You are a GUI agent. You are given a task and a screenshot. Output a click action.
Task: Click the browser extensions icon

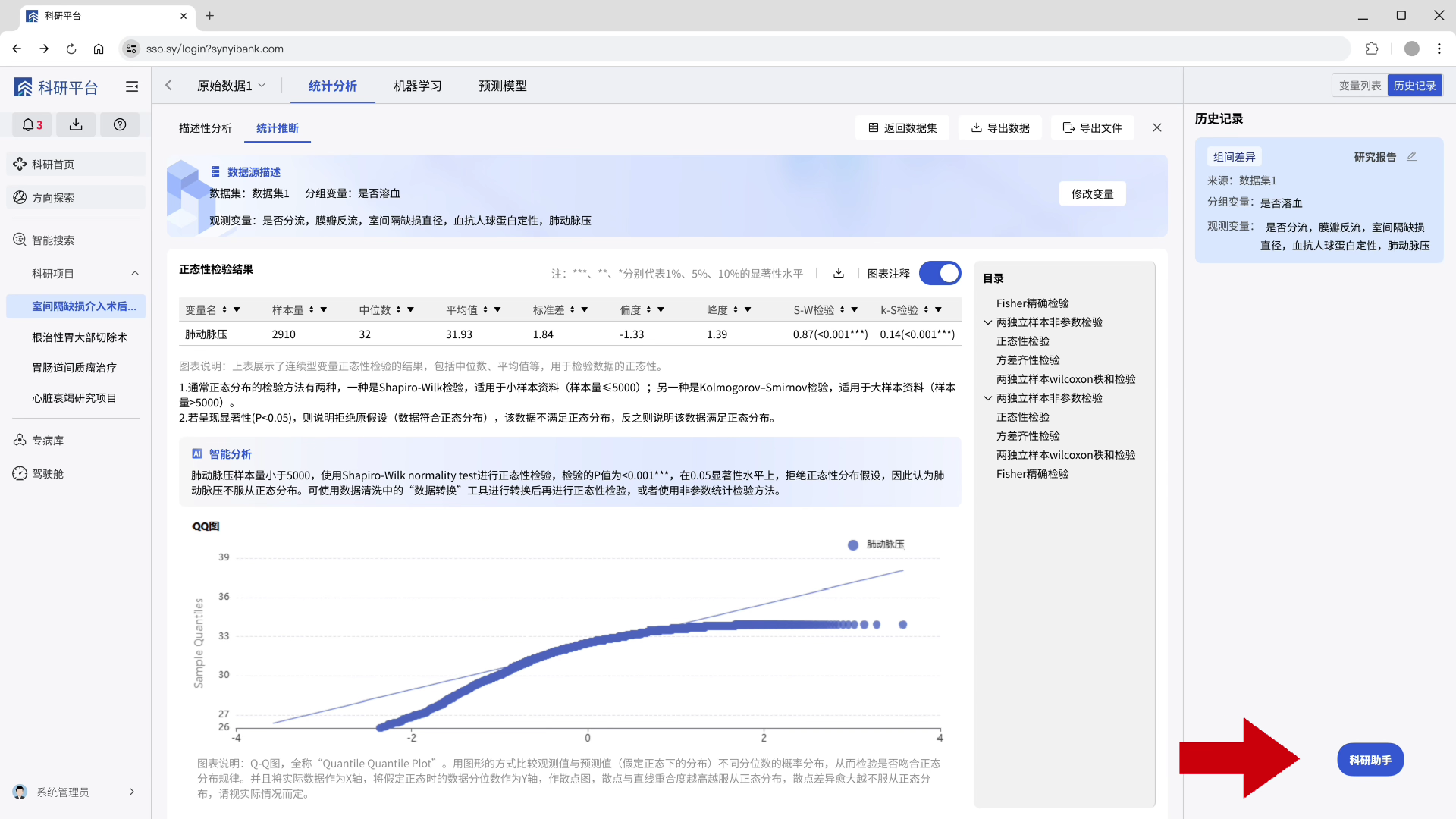click(x=1372, y=49)
